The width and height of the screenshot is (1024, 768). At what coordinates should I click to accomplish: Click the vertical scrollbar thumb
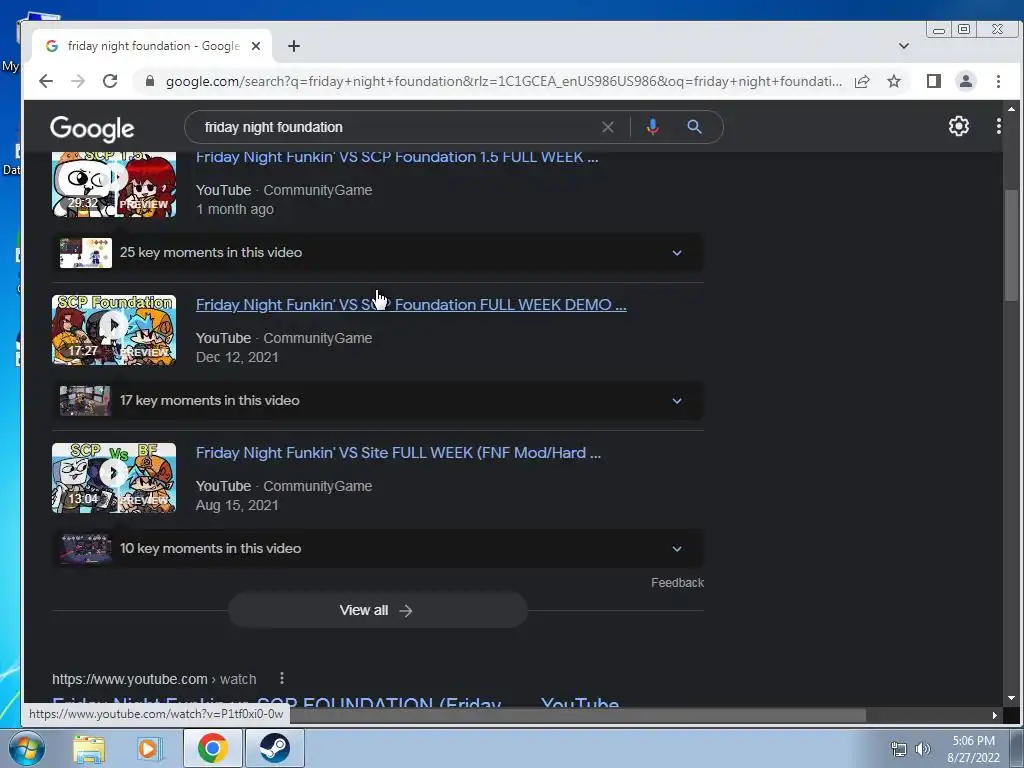tap(1011, 245)
